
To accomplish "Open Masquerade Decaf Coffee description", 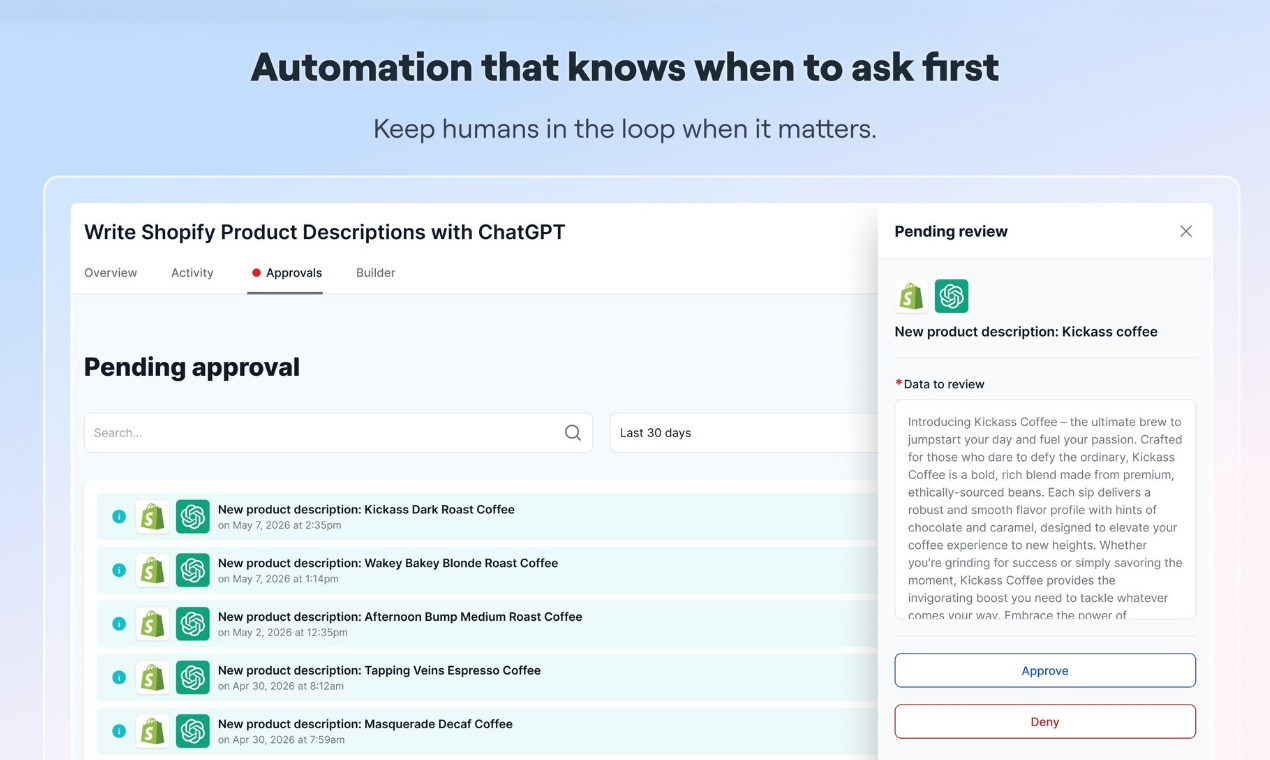I will pos(365,724).
